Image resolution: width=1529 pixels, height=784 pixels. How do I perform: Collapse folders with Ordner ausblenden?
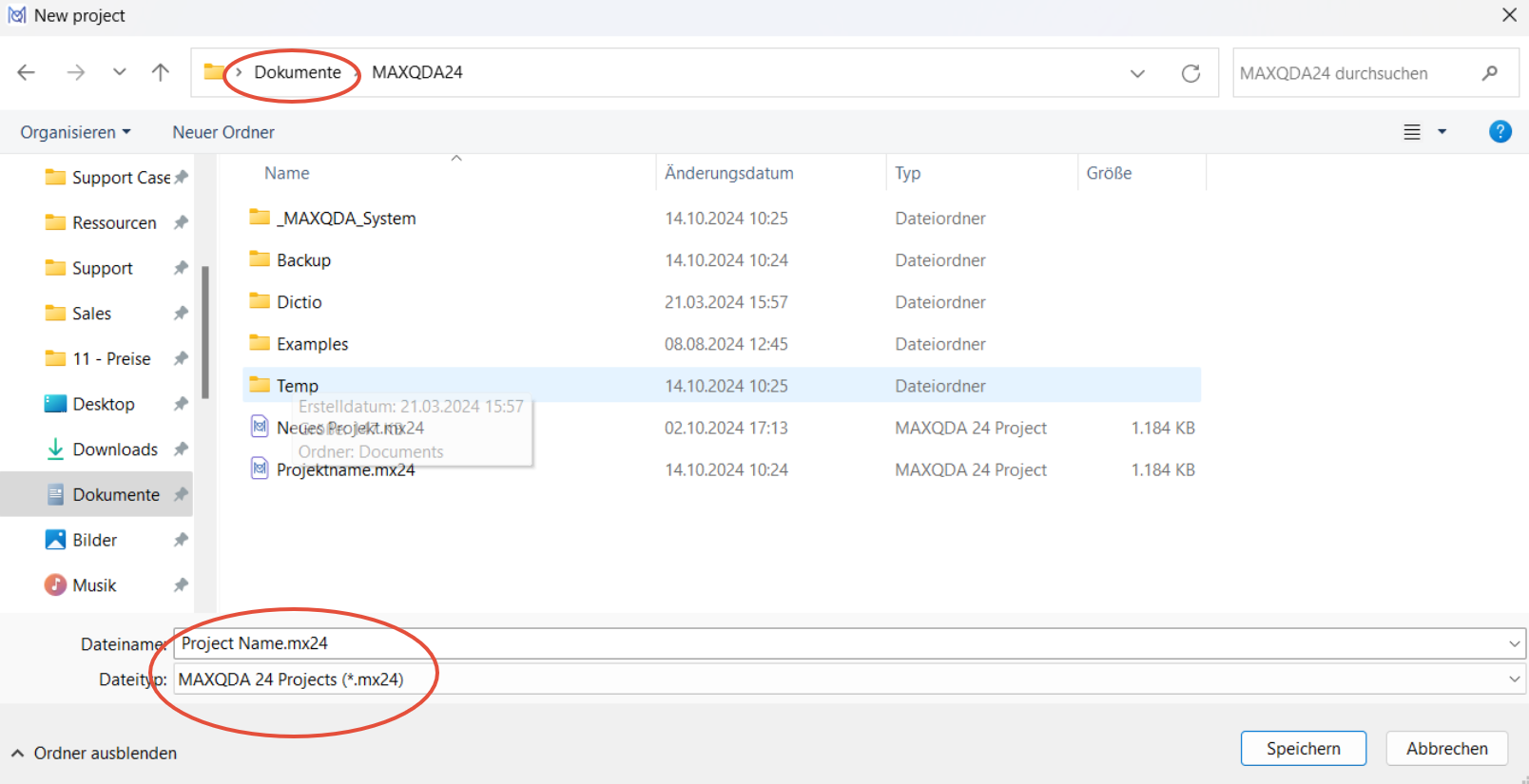(94, 753)
